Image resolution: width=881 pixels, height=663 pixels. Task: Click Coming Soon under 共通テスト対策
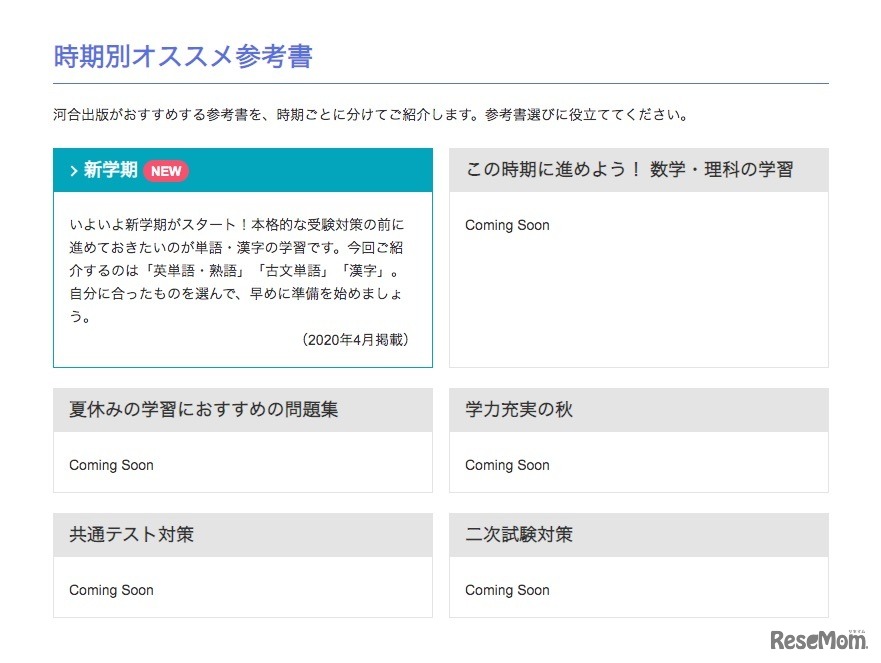tap(110, 590)
